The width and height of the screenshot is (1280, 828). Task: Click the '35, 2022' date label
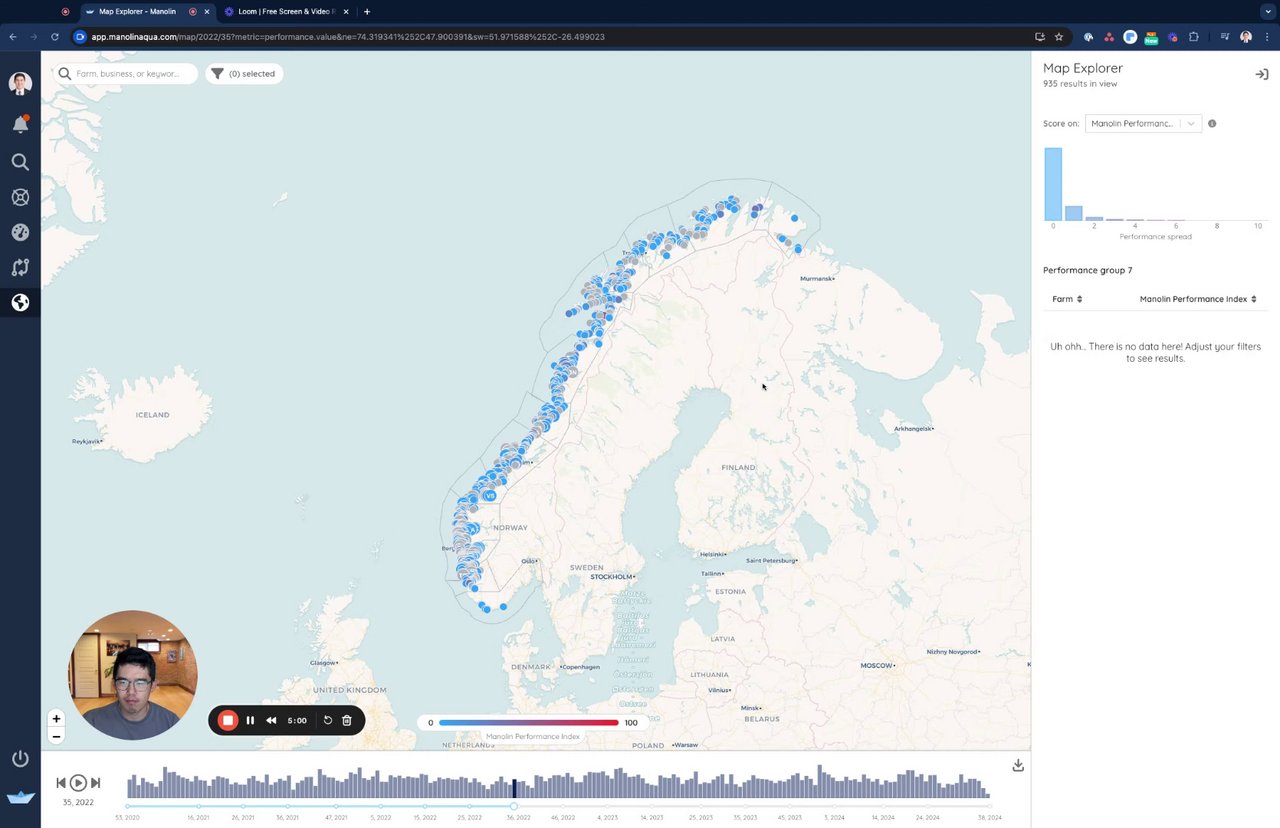tap(78, 802)
